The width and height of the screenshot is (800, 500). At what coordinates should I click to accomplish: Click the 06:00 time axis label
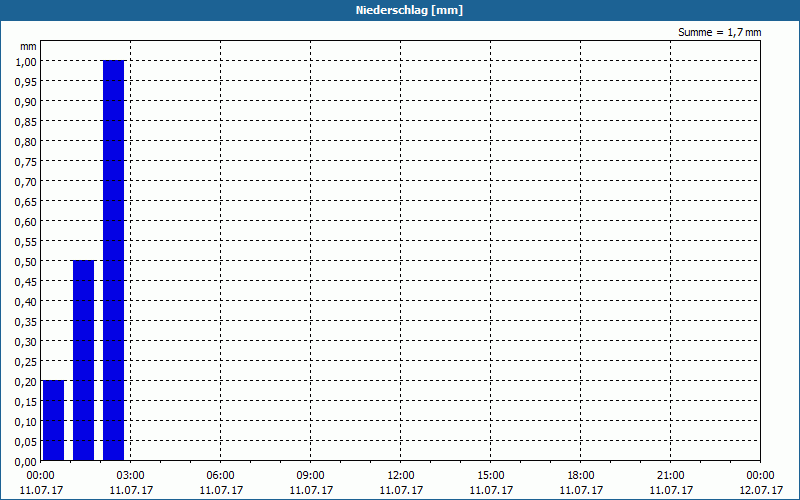pyautogui.click(x=220, y=476)
